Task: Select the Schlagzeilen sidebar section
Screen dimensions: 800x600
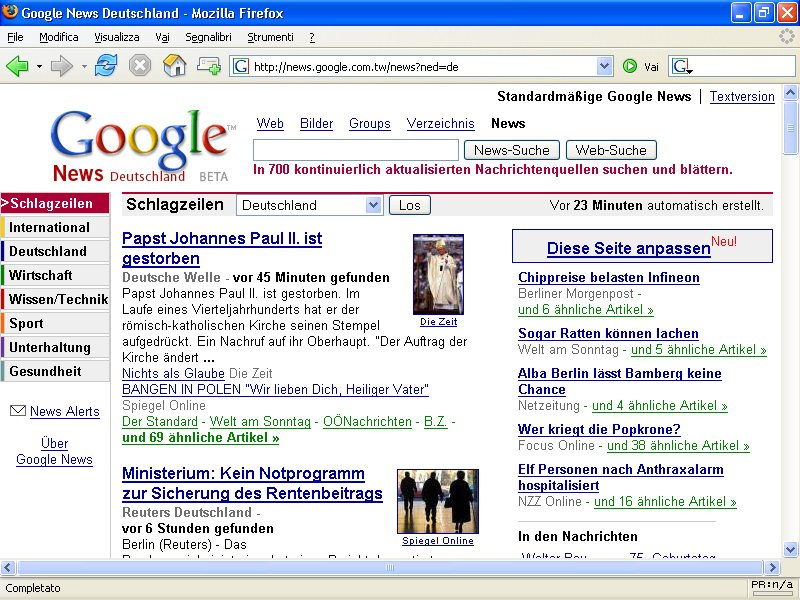Action: [55, 203]
